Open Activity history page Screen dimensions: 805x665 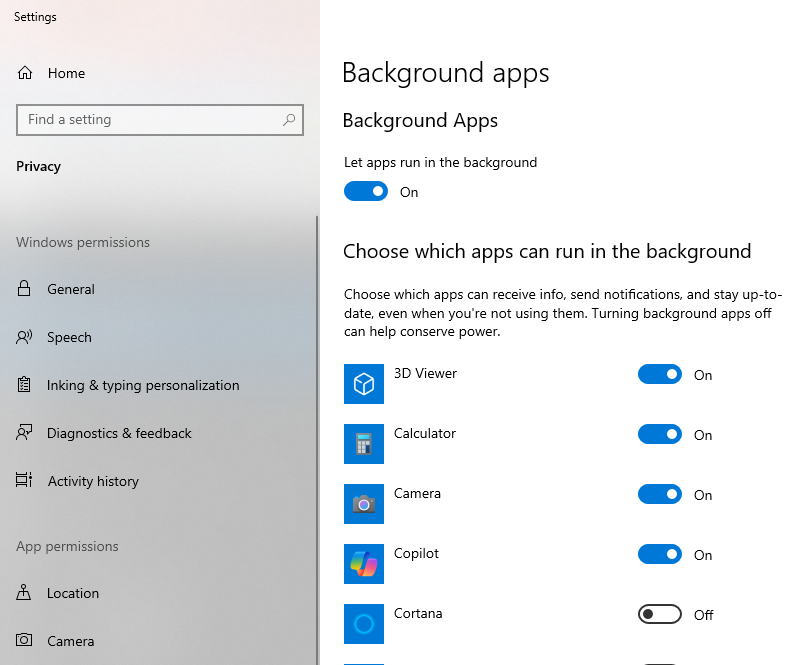[x=93, y=481]
